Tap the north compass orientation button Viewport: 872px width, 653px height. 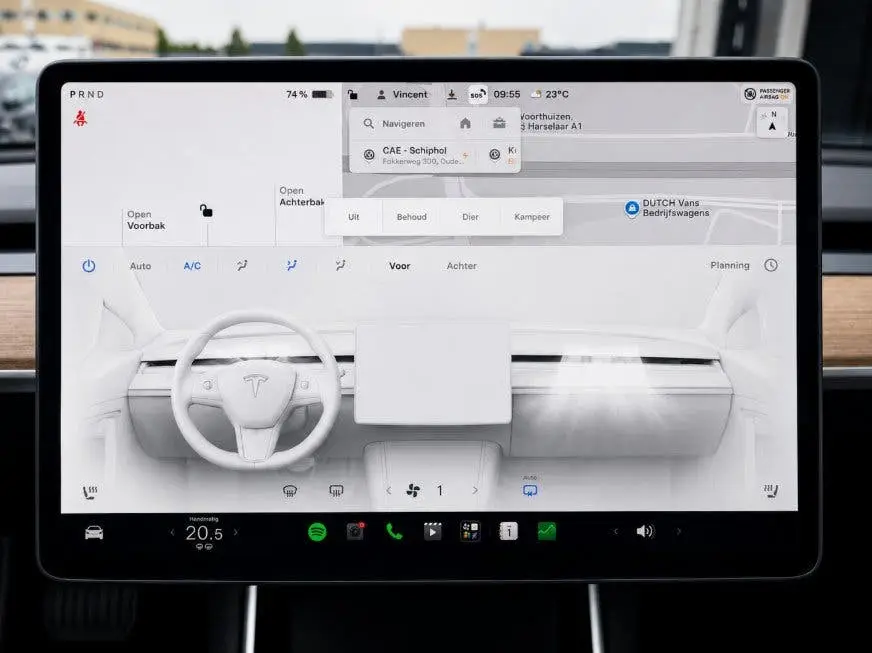click(x=772, y=122)
